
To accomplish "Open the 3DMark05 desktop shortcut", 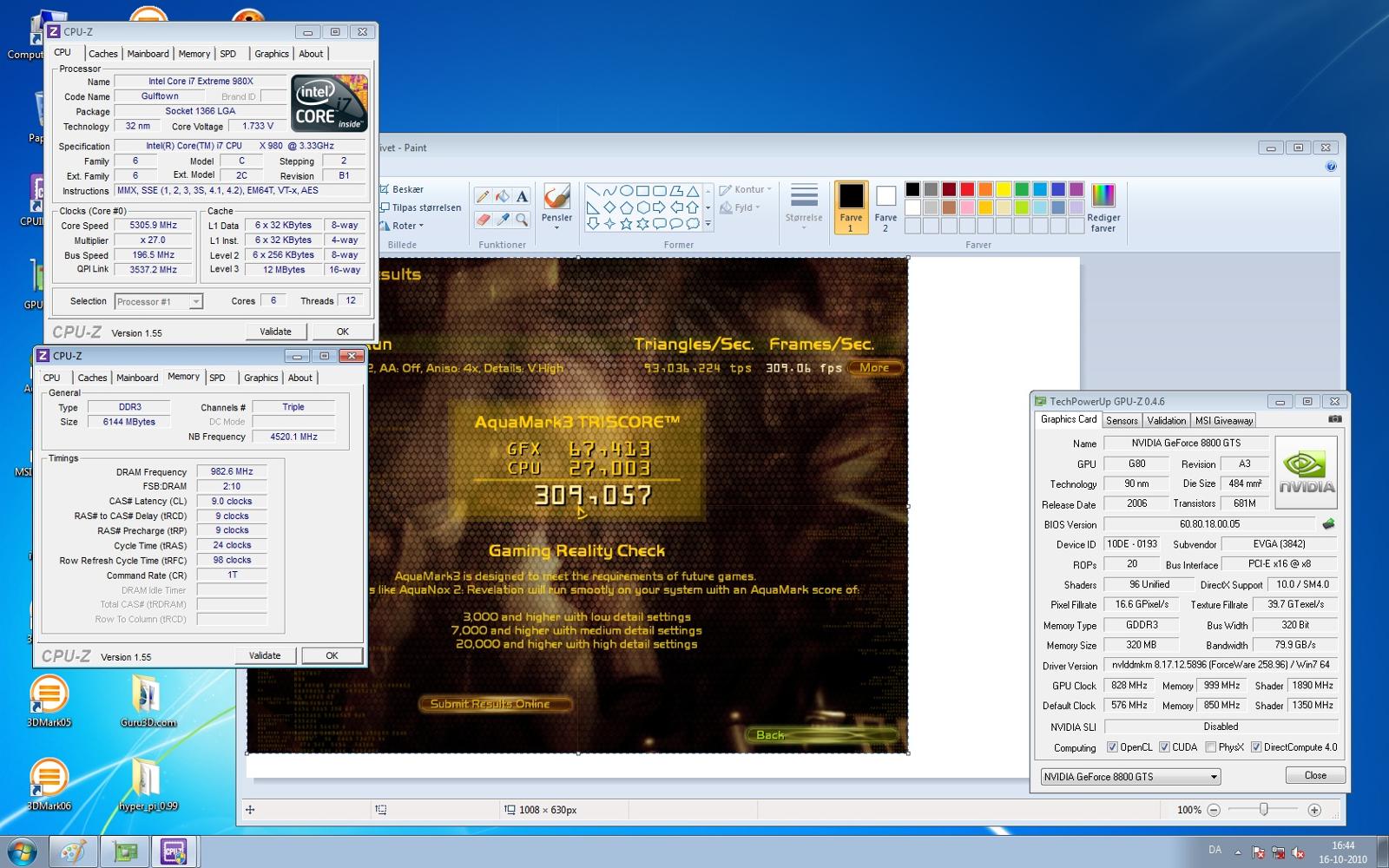I will click(x=49, y=701).
